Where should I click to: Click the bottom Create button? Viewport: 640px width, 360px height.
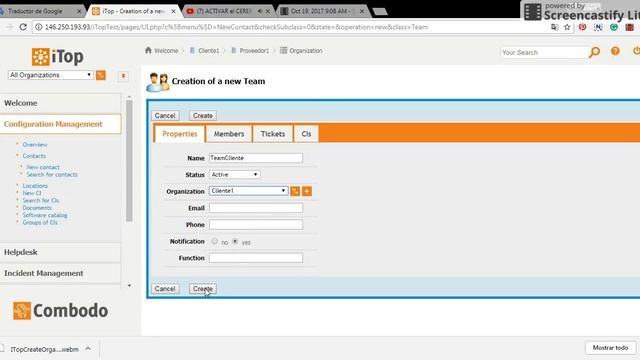point(202,289)
